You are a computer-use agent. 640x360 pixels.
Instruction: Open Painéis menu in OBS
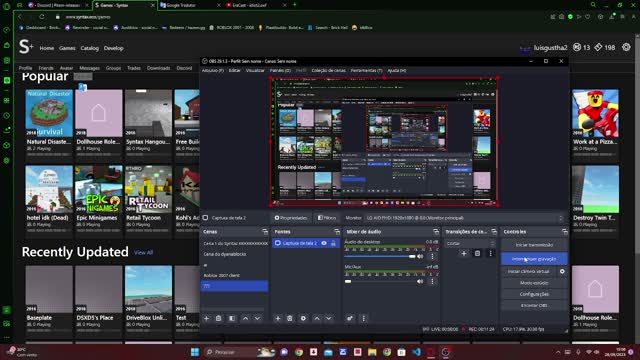click(280, 70)
